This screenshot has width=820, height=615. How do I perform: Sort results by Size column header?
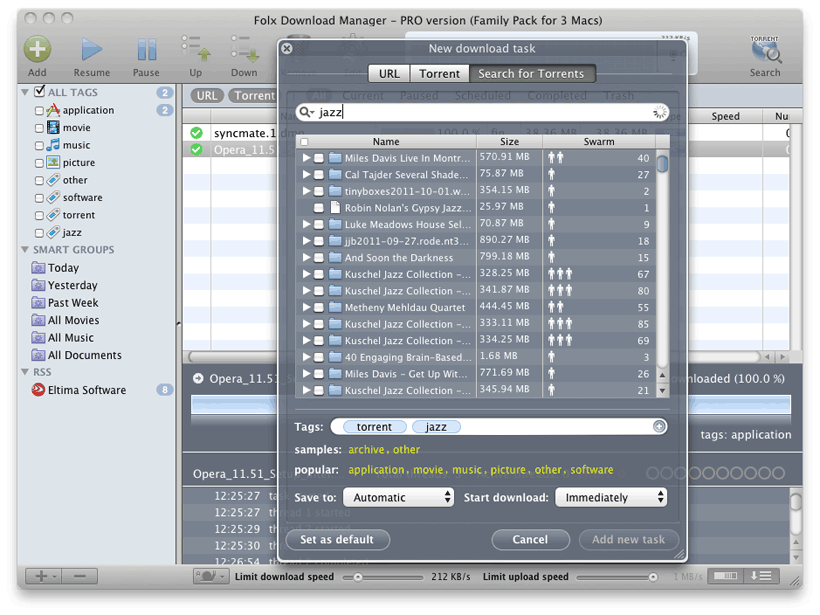click(509, 142)
